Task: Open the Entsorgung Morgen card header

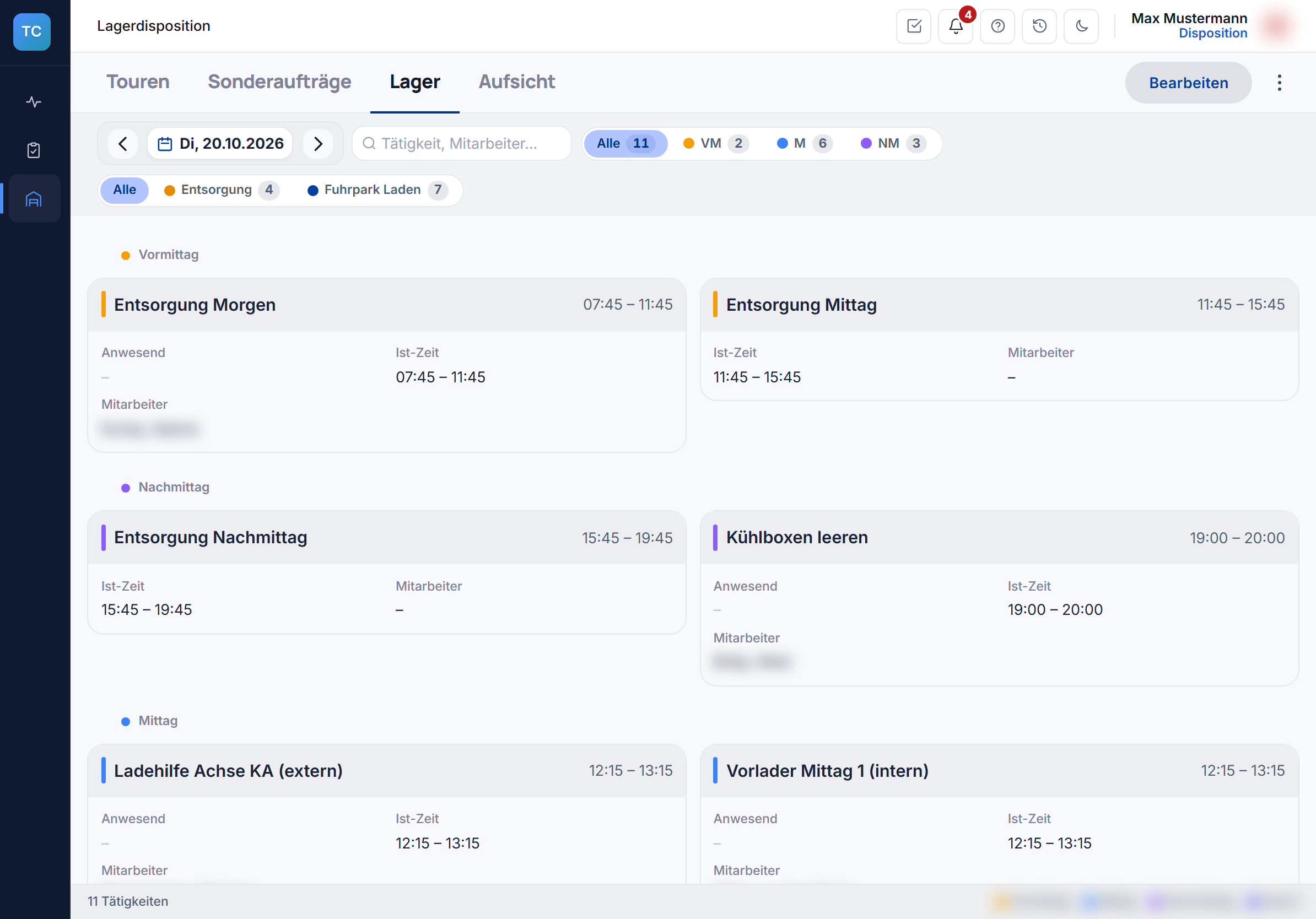Action: pos(387,305)
